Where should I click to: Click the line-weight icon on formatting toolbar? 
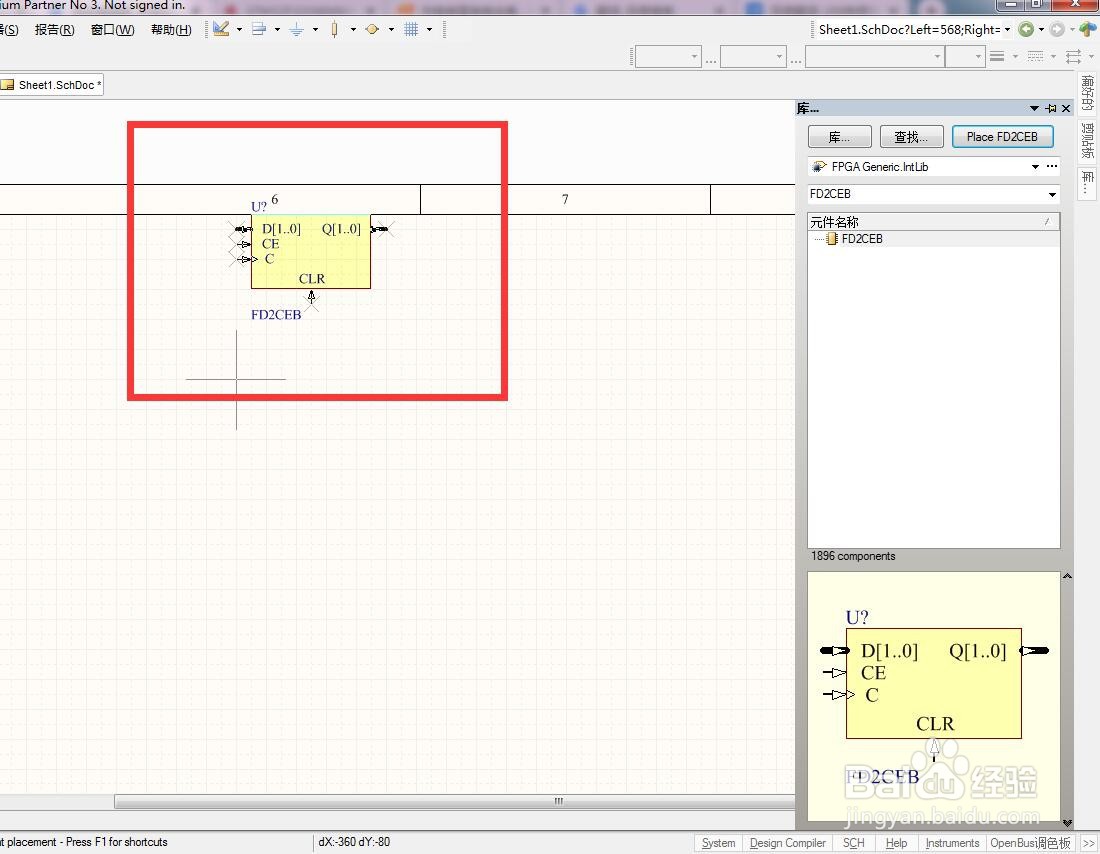coord(997,57)
